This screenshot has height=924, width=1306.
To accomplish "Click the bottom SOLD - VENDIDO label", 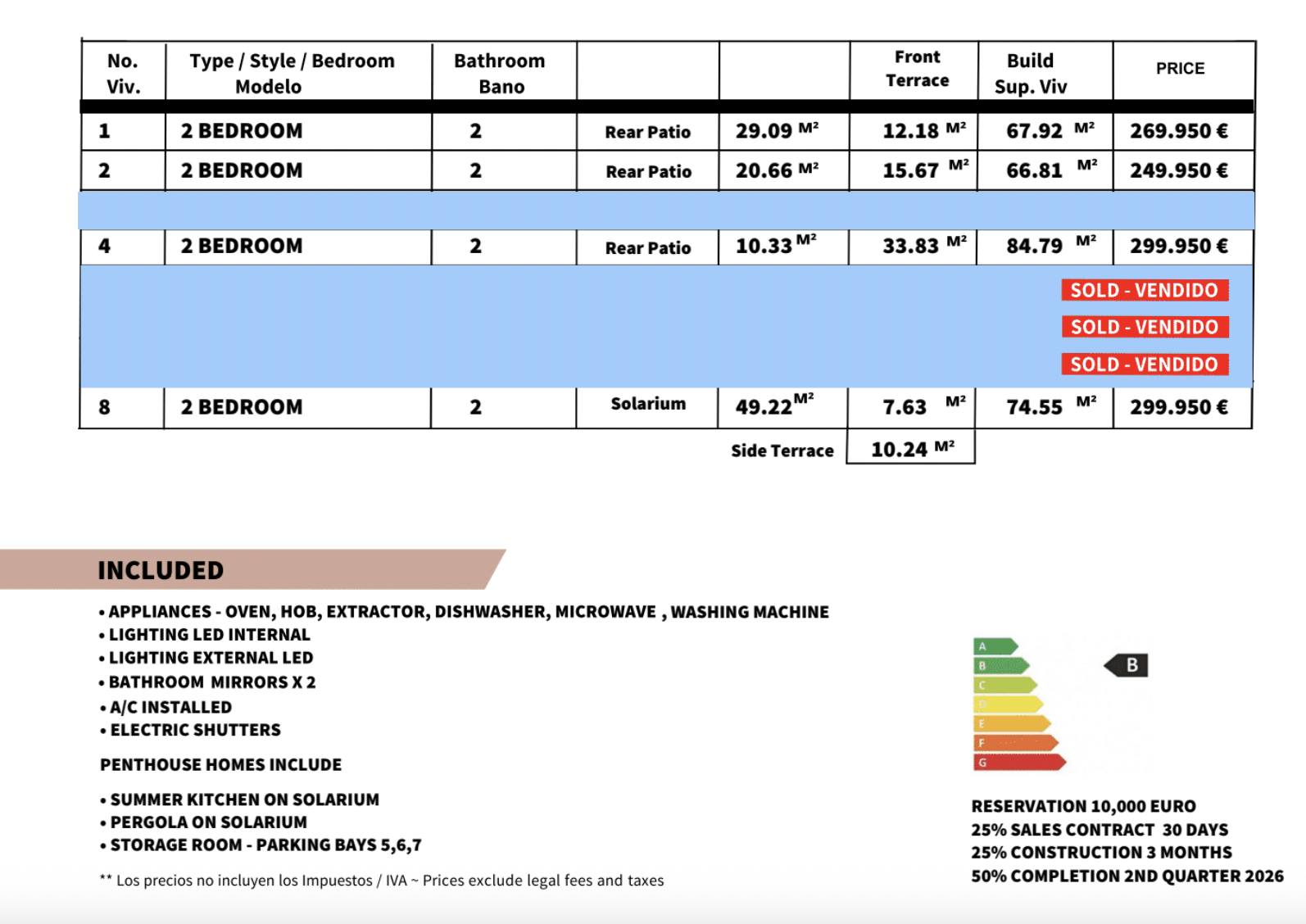I will click(x=1144, y=365).
